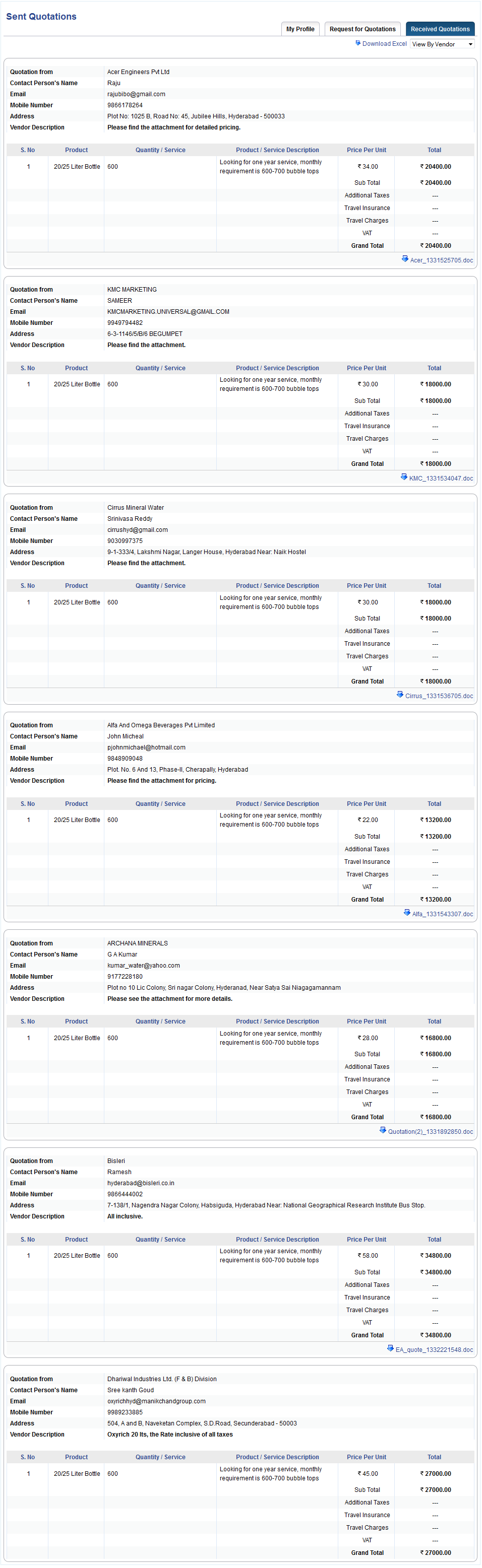Click Acer Engineers Pvt Ltd vendor name
This screenshot has width=482, height=1568.
138,72
